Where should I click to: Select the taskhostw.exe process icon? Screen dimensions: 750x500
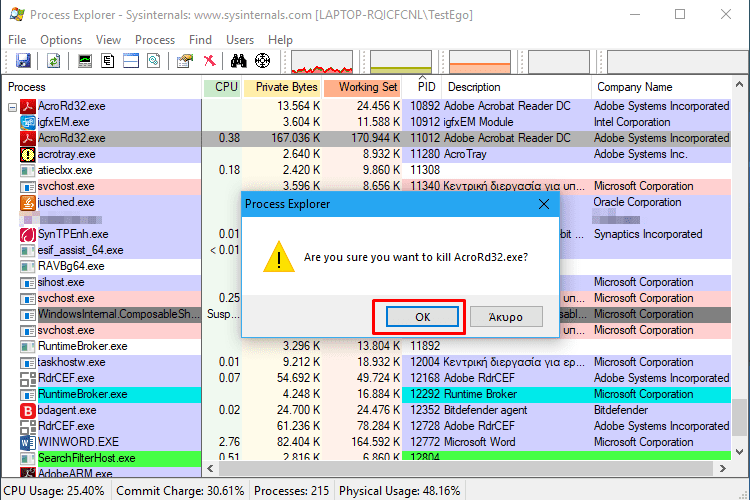(x=28, y=363)
